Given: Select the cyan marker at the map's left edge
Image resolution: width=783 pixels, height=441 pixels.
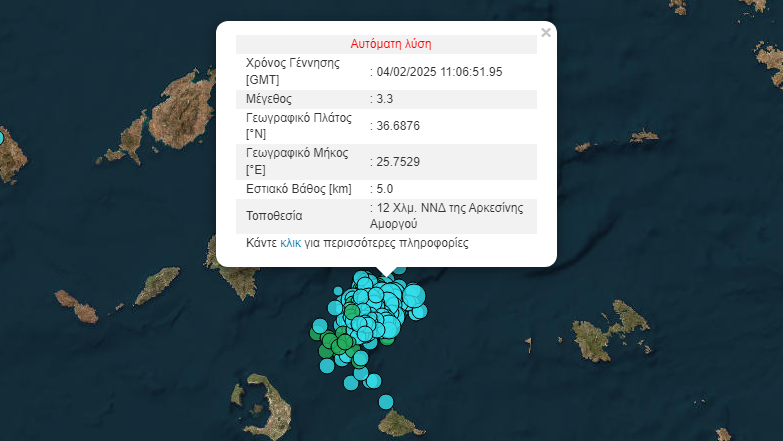Looking at the screenshot, I should pos(2,137).
